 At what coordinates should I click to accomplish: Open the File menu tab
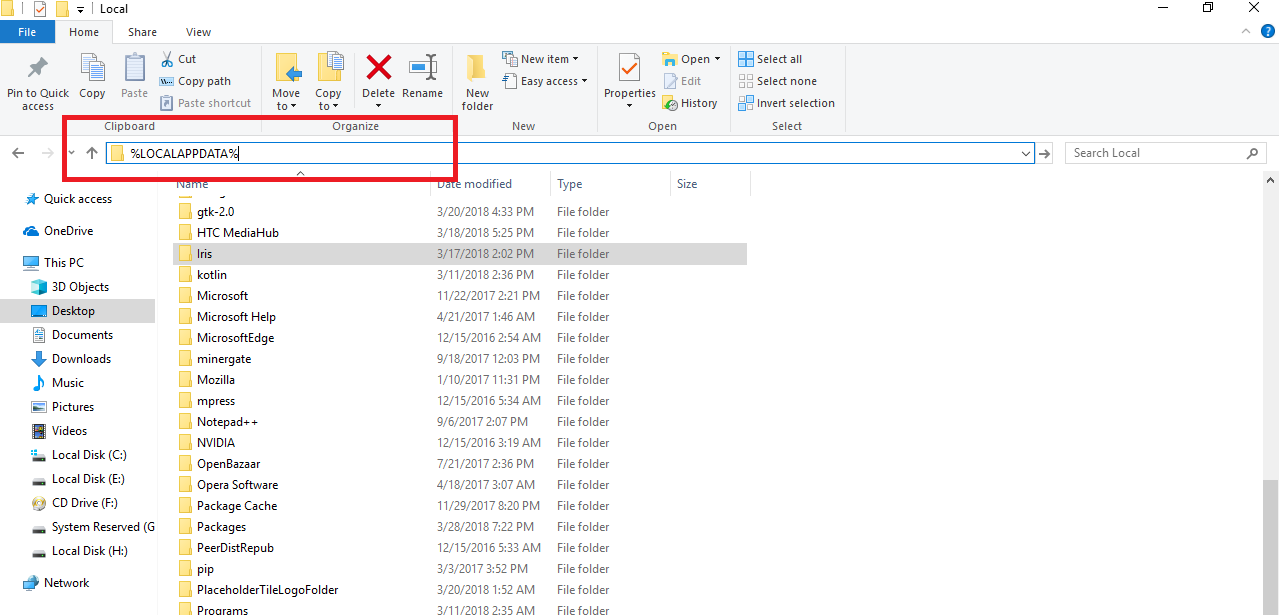click(x=27, y=32)
